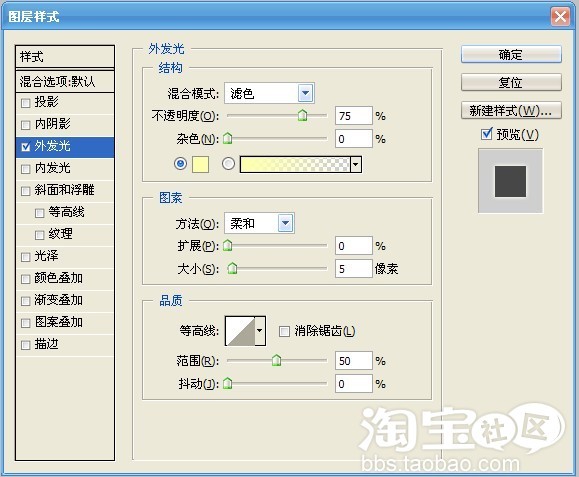Screen dimensions: 579x477
Task: Click the yellow-to-transparent gradient bar
Action: pyautogui.click(x=295, y=164)
